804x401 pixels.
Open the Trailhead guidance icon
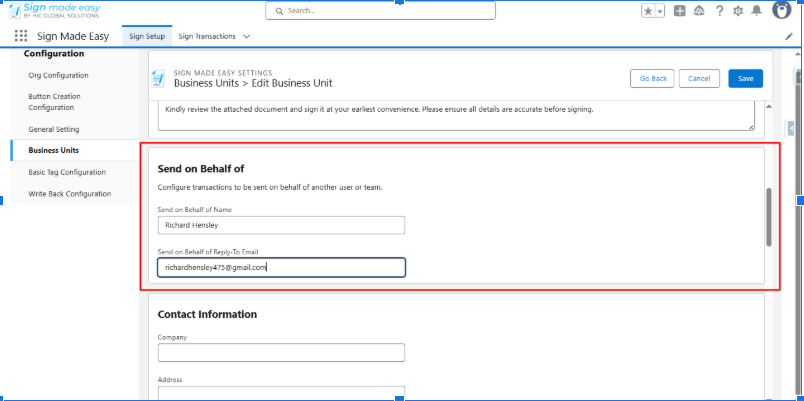[699, 11]
